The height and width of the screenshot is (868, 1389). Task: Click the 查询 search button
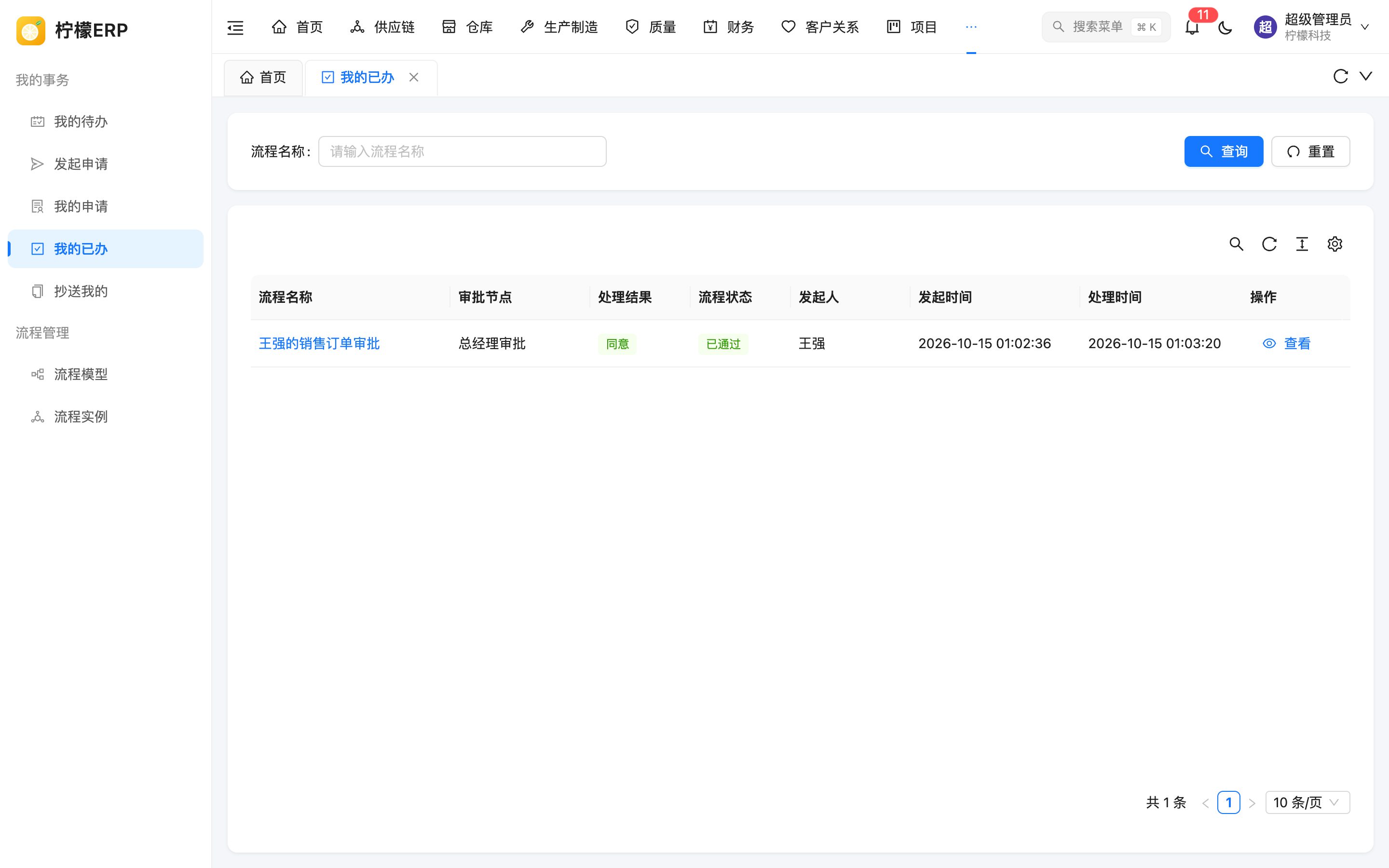1224,151
